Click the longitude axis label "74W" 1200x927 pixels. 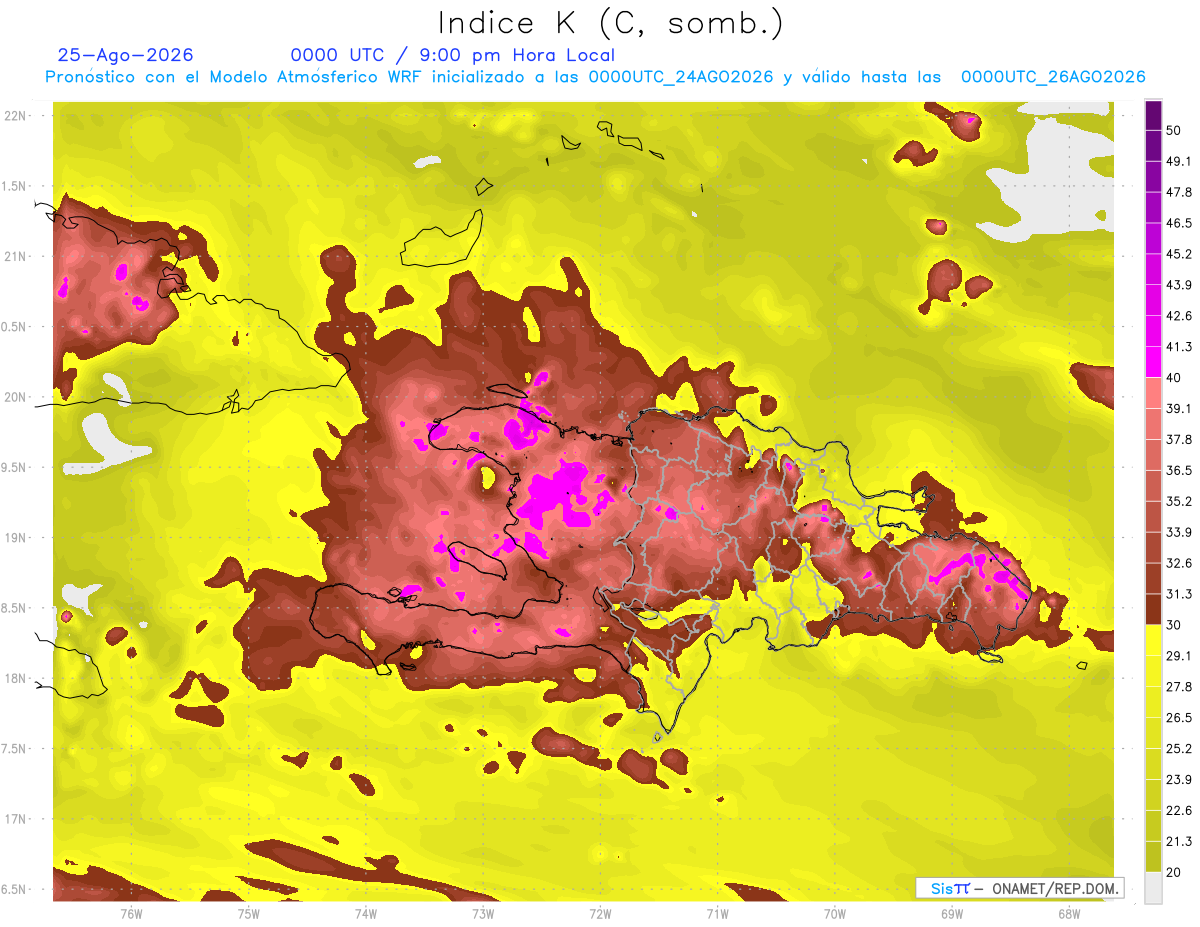366,914
